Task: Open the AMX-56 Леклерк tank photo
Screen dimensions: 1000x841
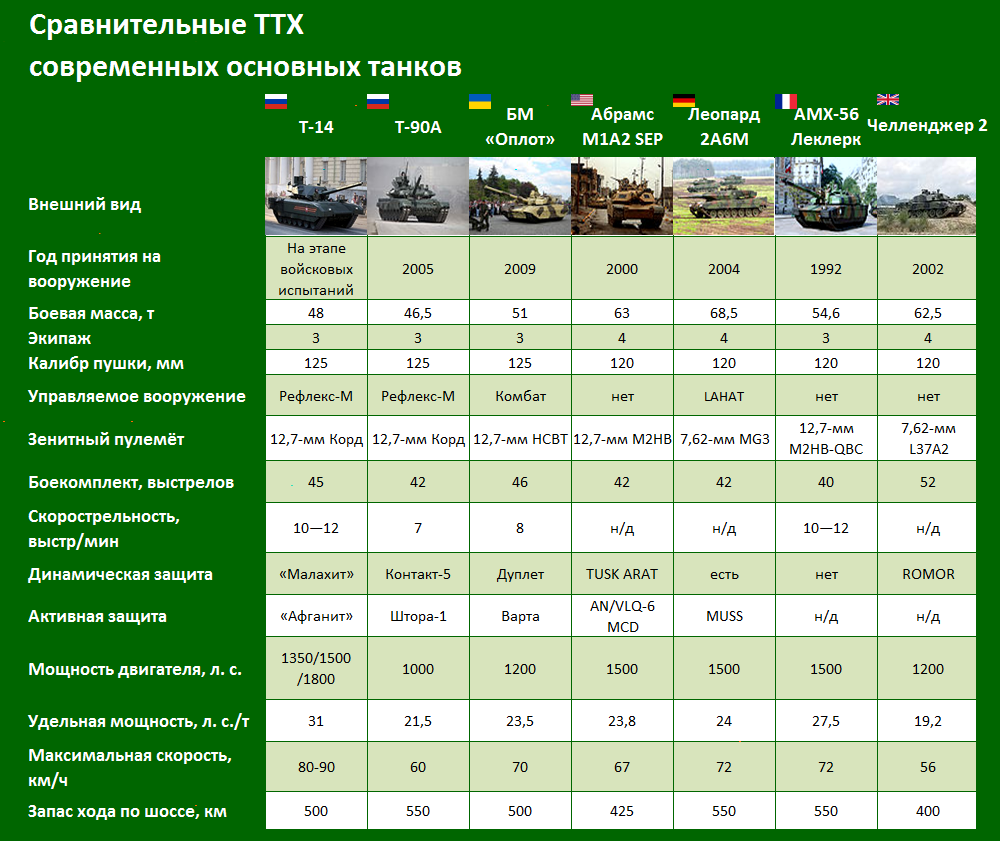Action: coord(826,196)
